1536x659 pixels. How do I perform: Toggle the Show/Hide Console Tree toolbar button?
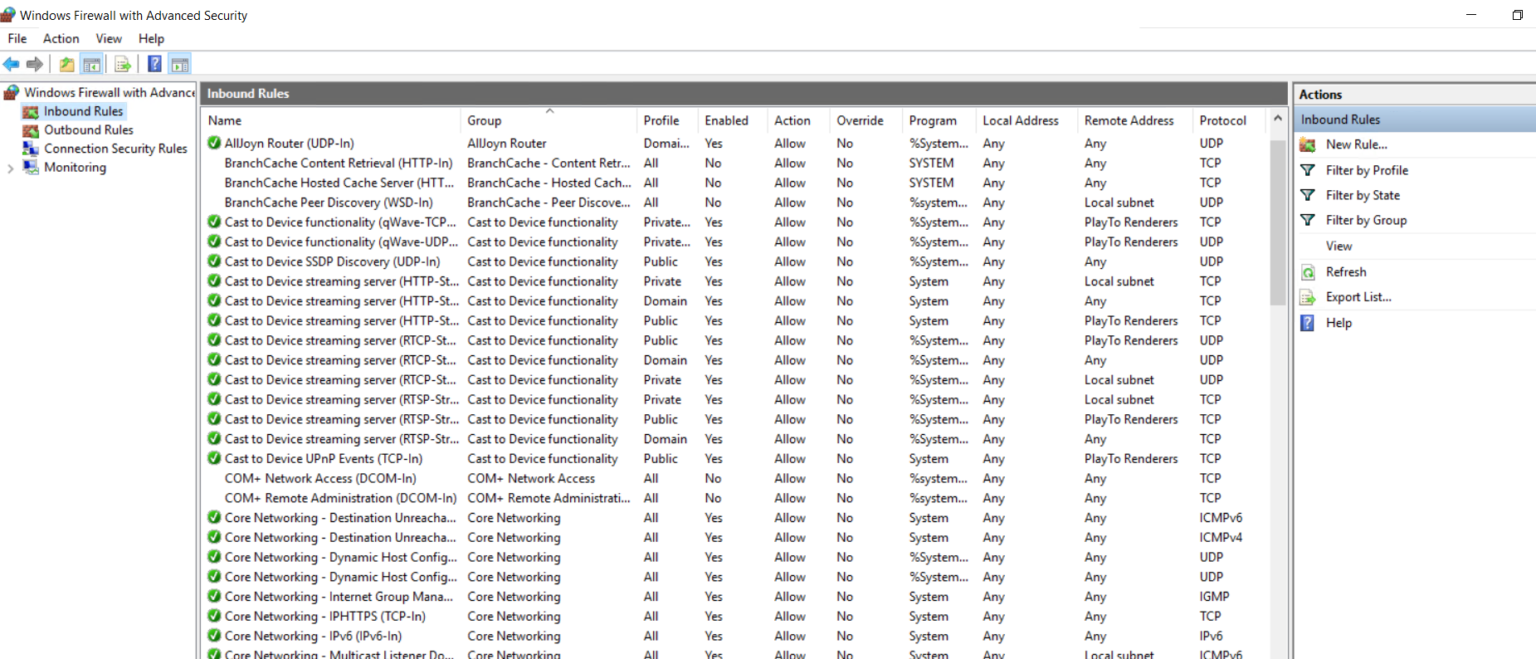tap(90, 64)
